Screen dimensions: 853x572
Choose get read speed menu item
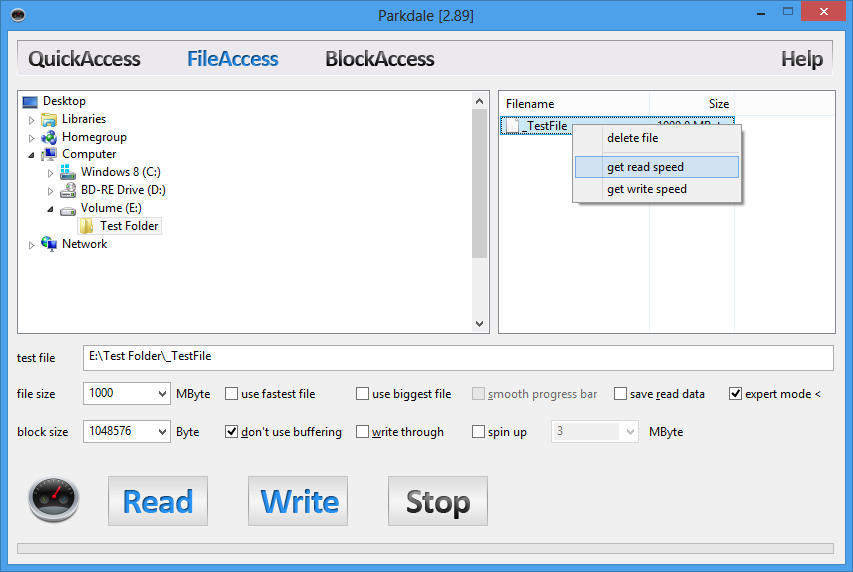click(657, 167)
